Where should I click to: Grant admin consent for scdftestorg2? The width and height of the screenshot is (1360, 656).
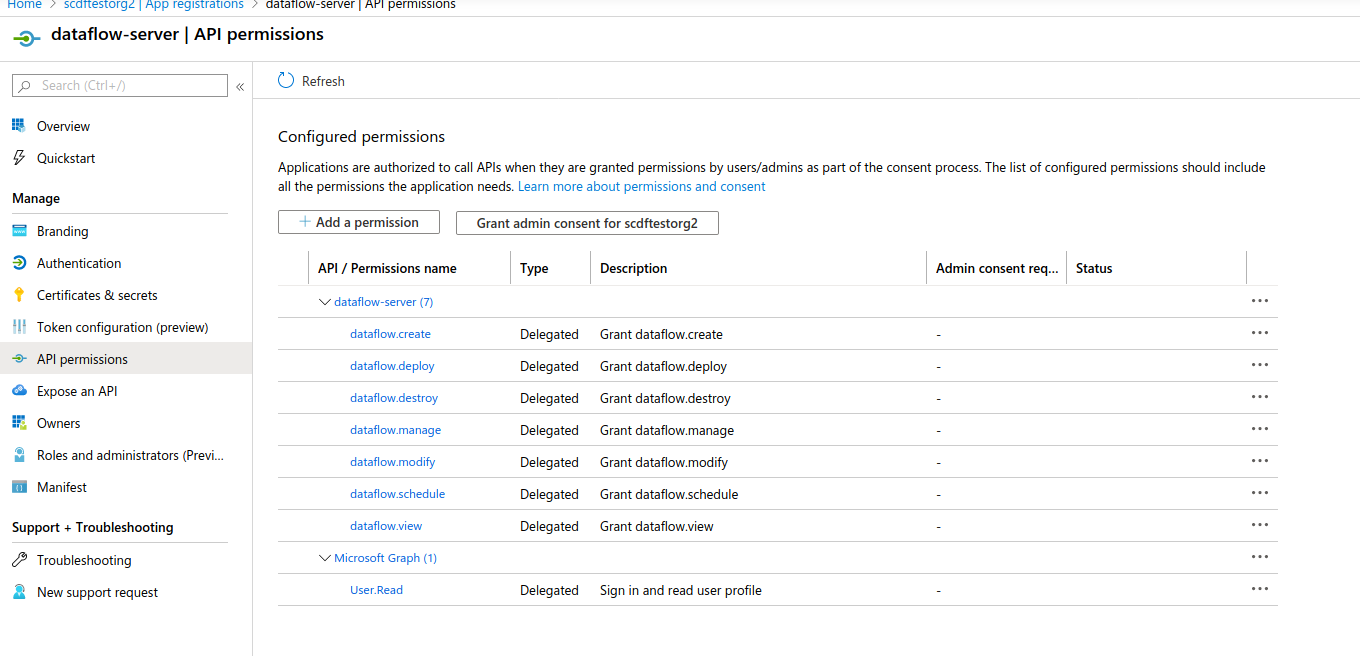tap(587, 223)
